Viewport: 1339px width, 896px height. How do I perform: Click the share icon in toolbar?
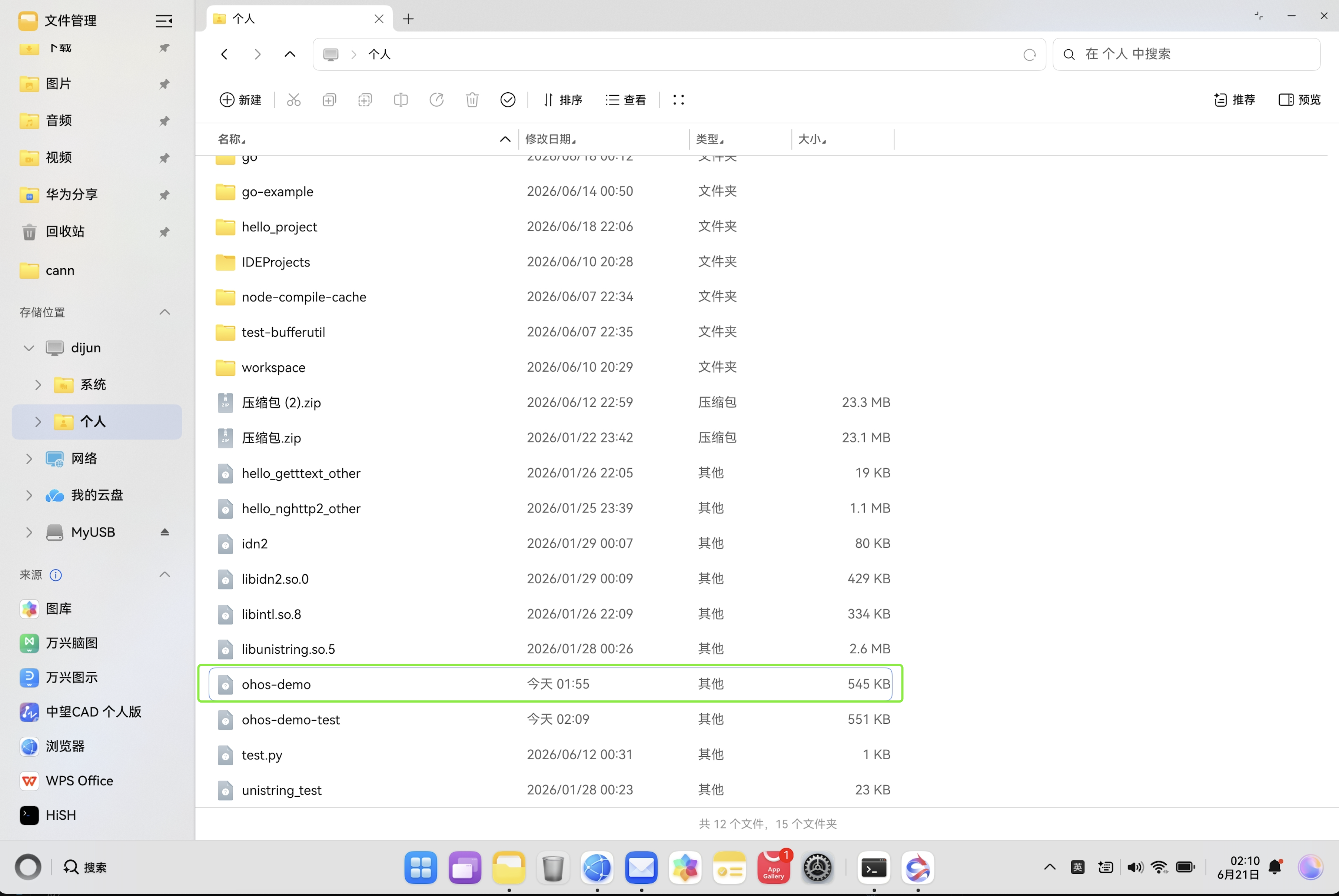coord(436,100)
